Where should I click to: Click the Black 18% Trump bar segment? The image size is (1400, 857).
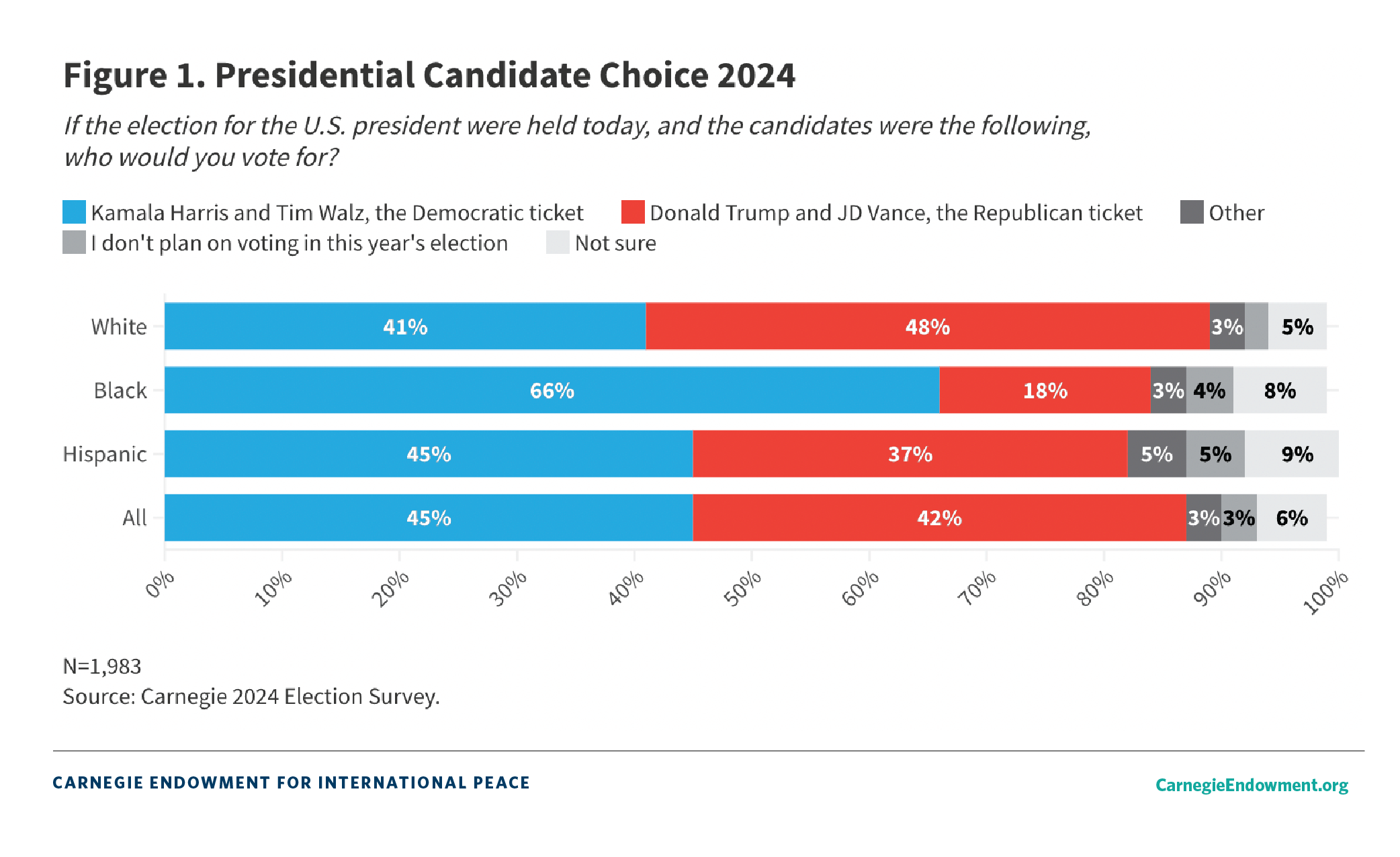pos(1045,390)
